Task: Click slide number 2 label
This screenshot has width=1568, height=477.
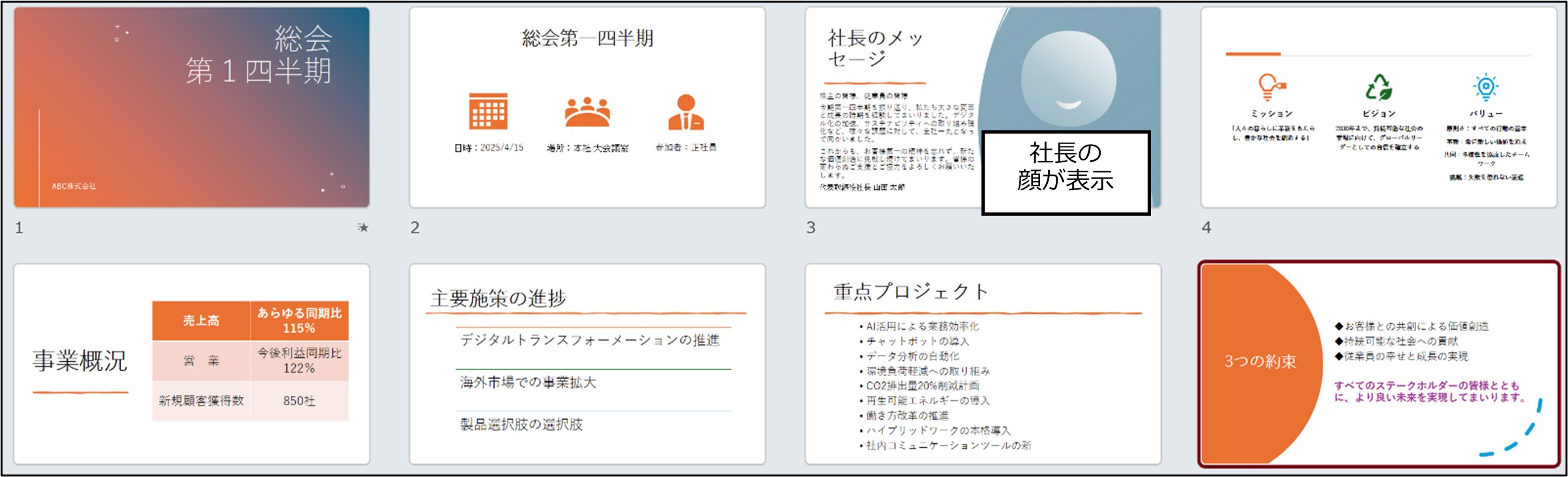Action: tap(415, 227)
